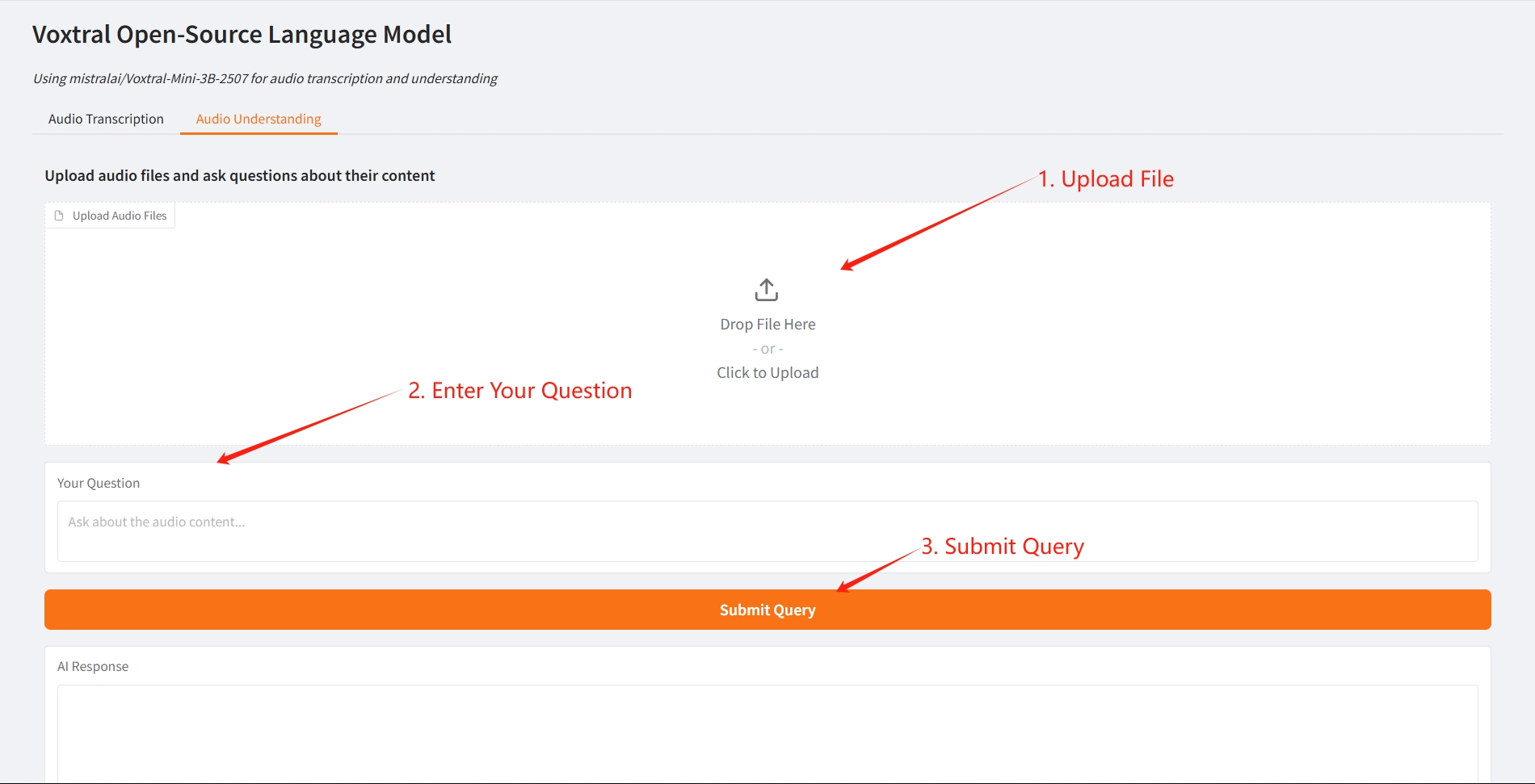Click the "Upload Audio Files" label

pos(120,216)
